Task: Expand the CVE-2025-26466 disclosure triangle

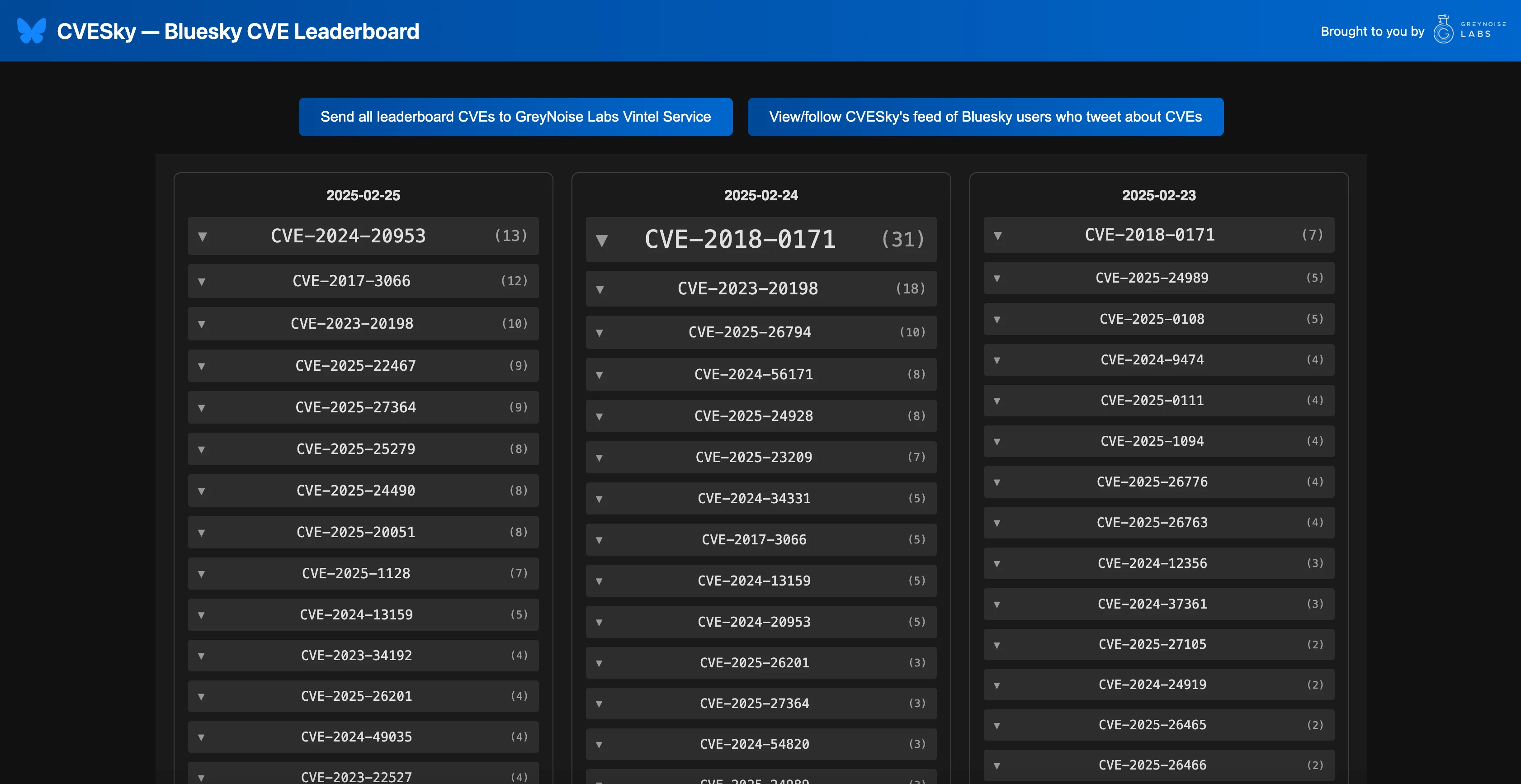Action: point(997,766)
